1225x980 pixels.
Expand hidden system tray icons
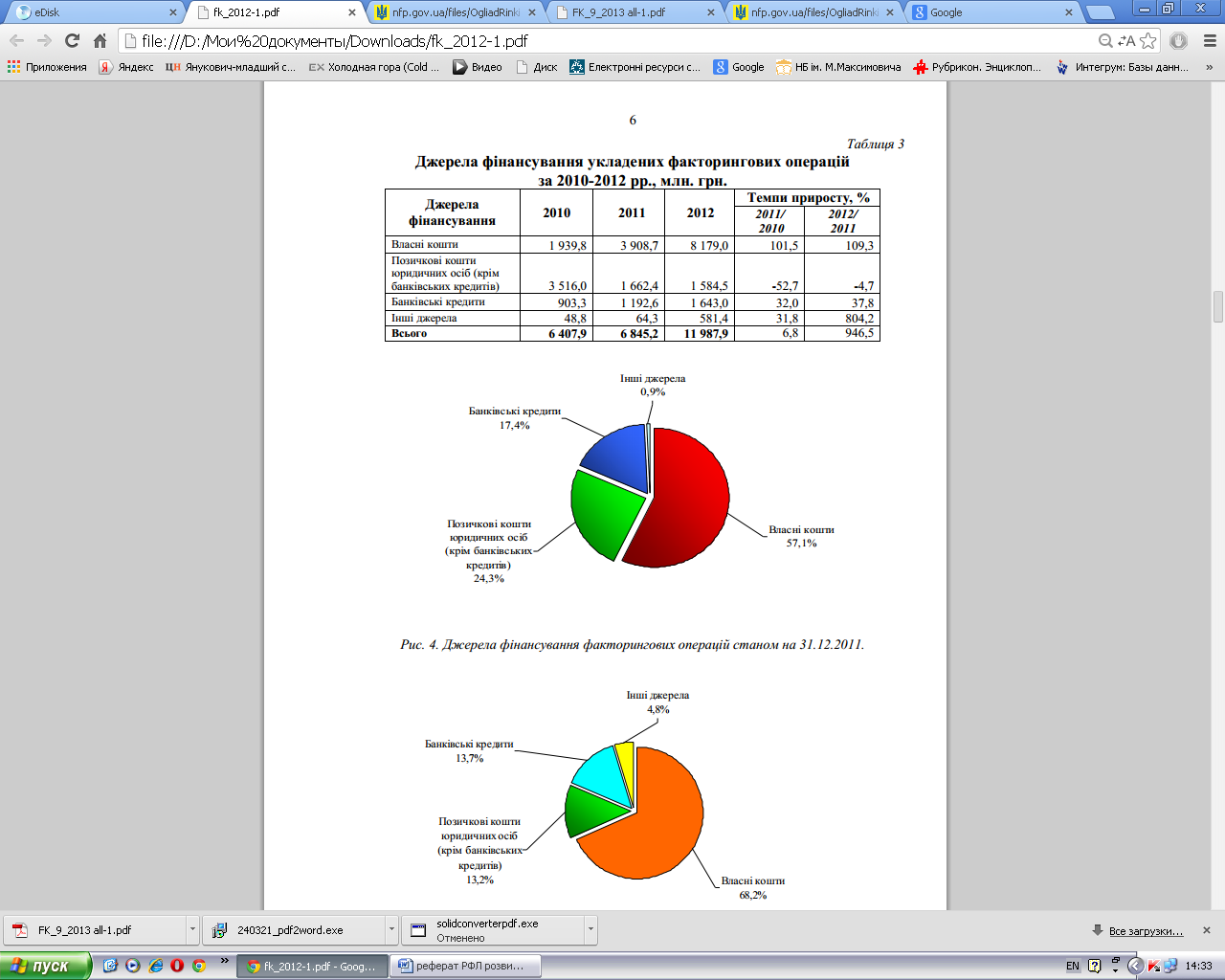(1135, 966)
